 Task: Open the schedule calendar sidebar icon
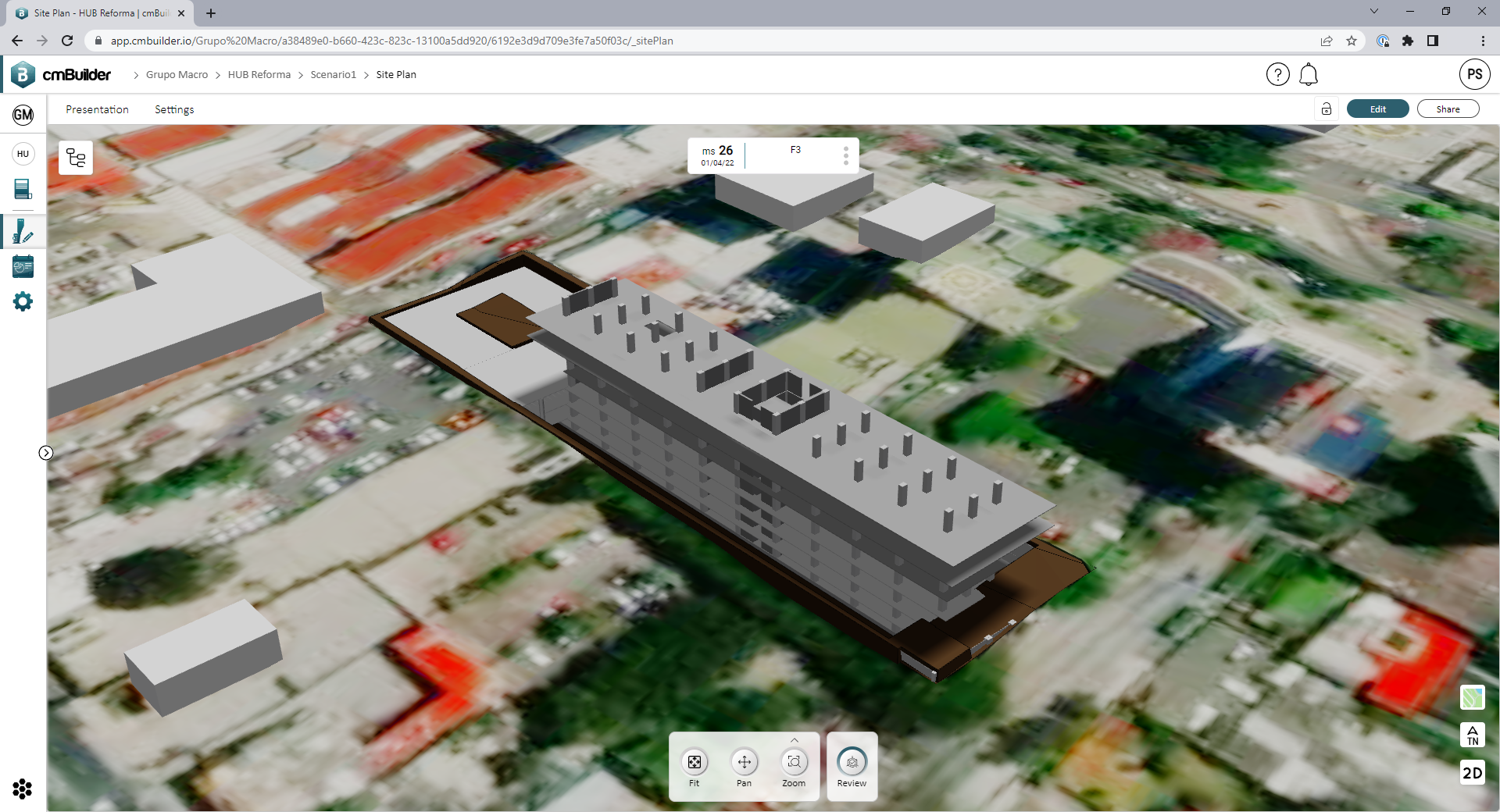[23, 266]
